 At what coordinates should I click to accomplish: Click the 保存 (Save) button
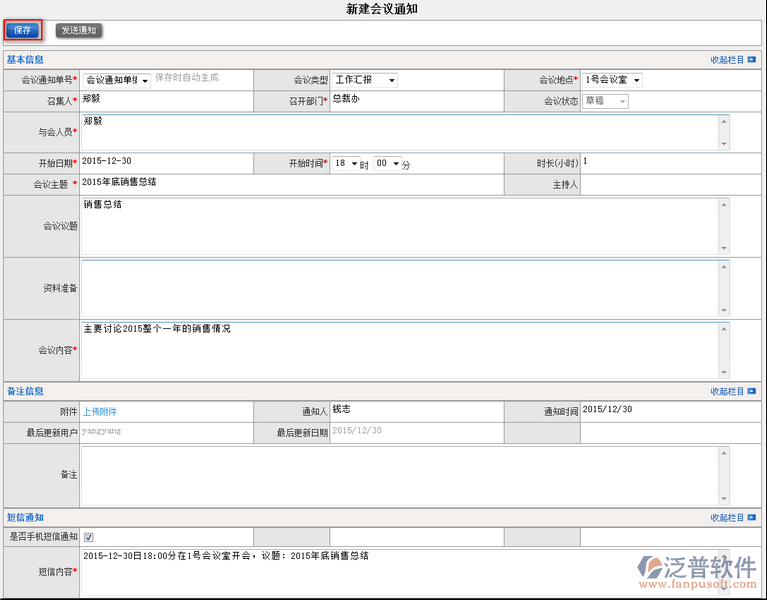[x=22, y=30]
